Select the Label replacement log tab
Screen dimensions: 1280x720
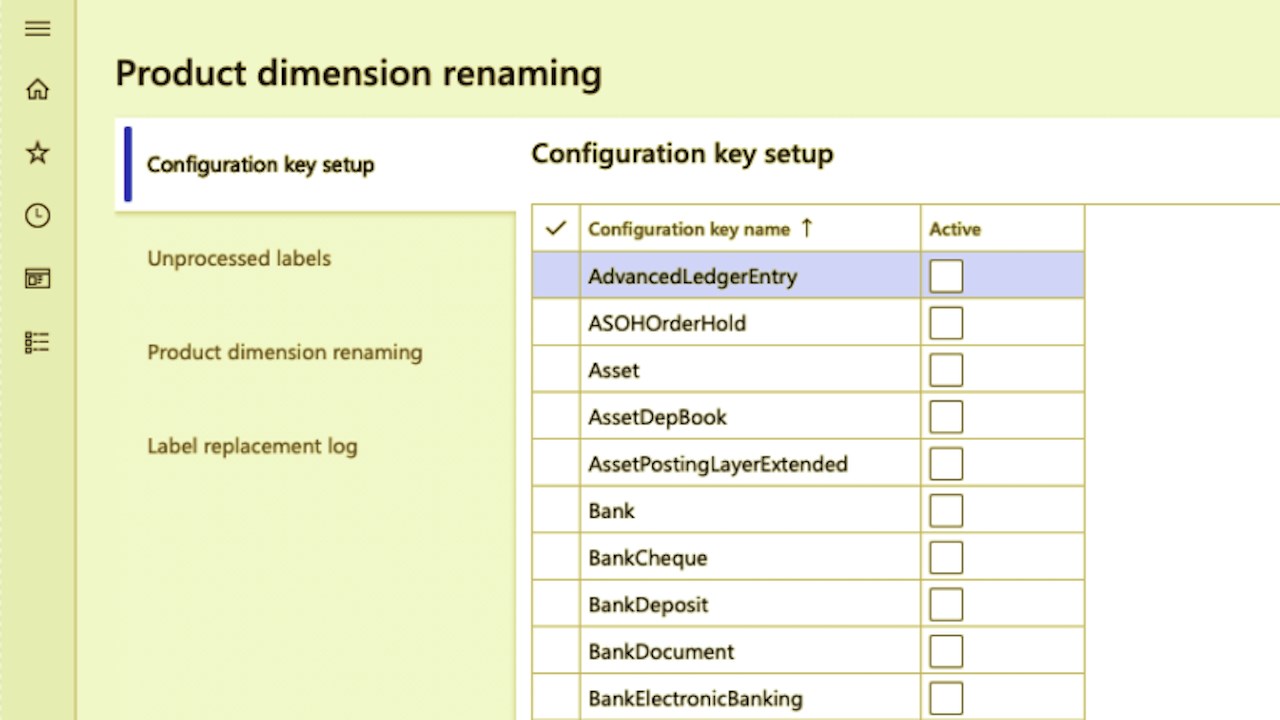(252, 446)
